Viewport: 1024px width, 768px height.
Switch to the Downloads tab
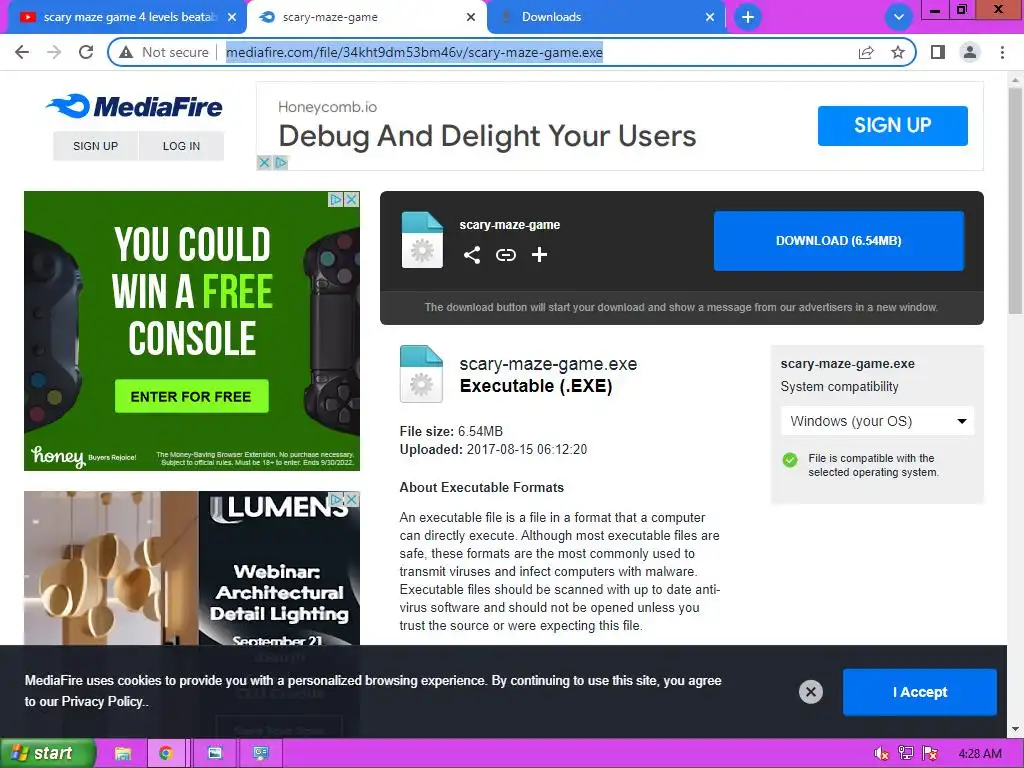(x=607, y=17)
